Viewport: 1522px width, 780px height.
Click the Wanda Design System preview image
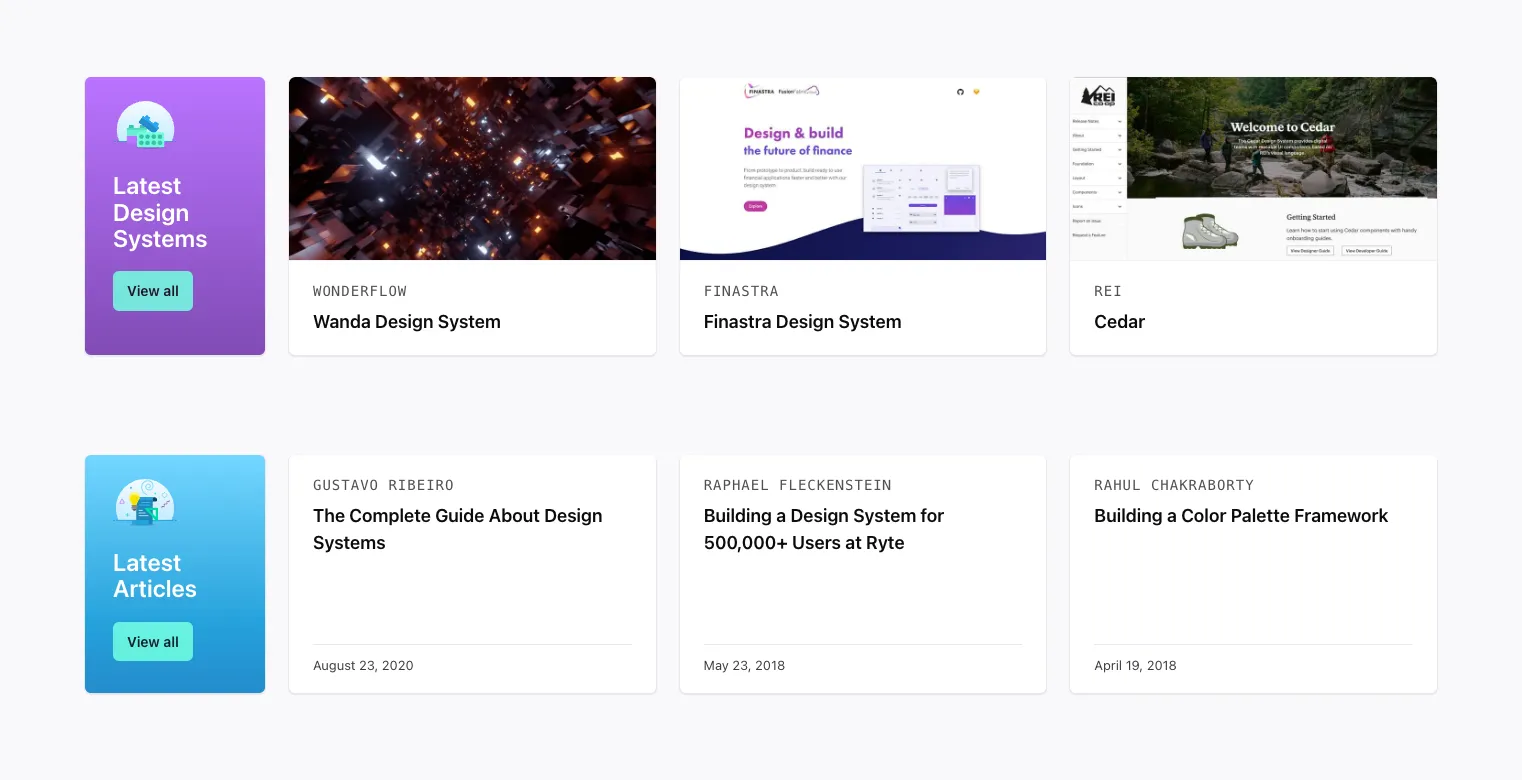coord(472,168)
